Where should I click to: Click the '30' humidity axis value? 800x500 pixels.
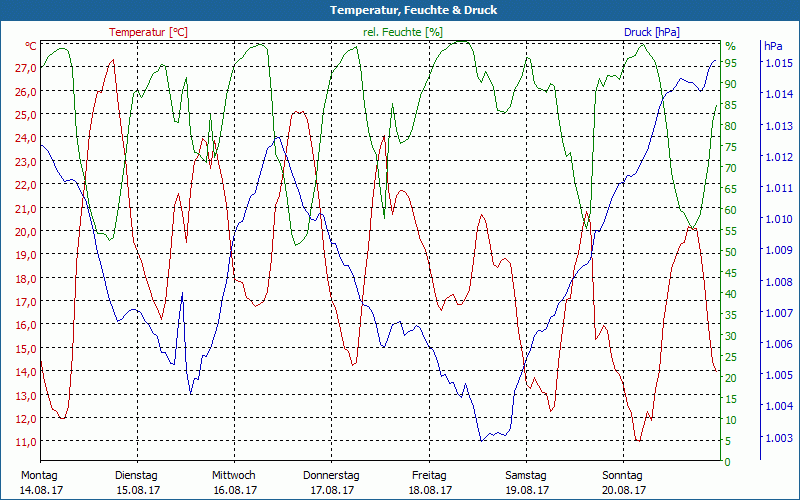point(731,336)
